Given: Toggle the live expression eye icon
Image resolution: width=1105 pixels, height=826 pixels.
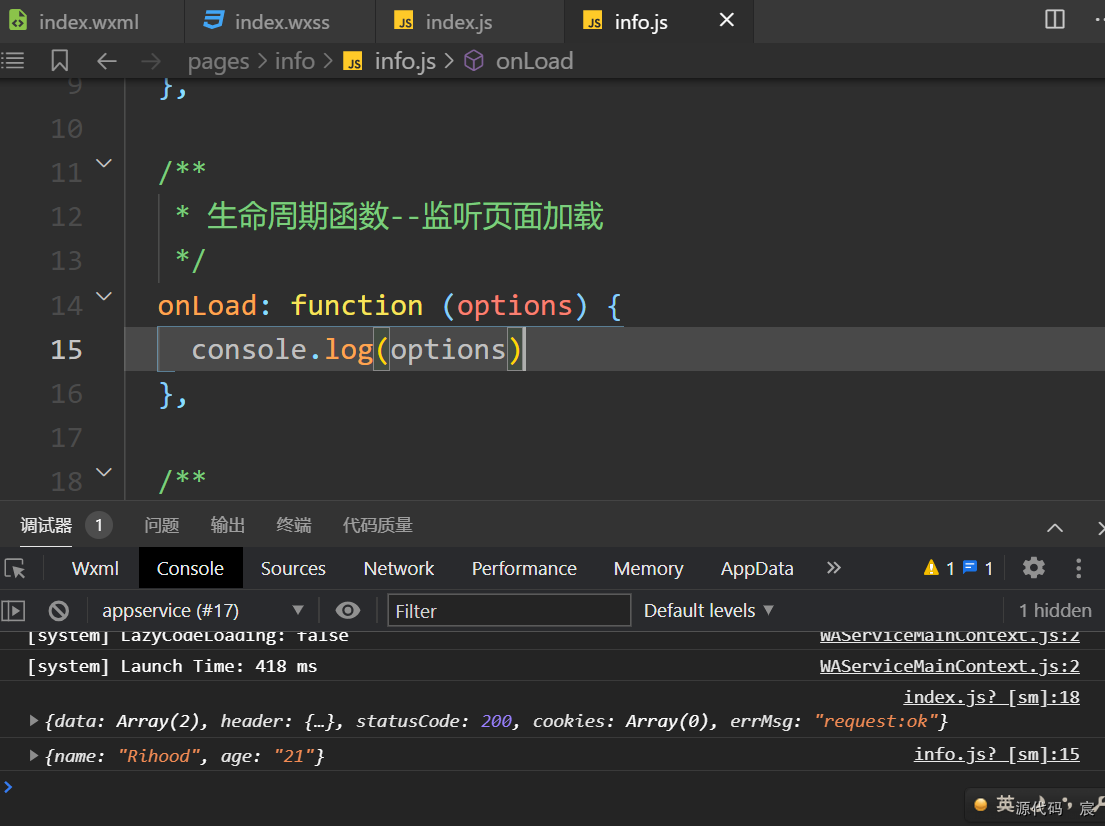Looking at the screenshot, I should 347,610.
